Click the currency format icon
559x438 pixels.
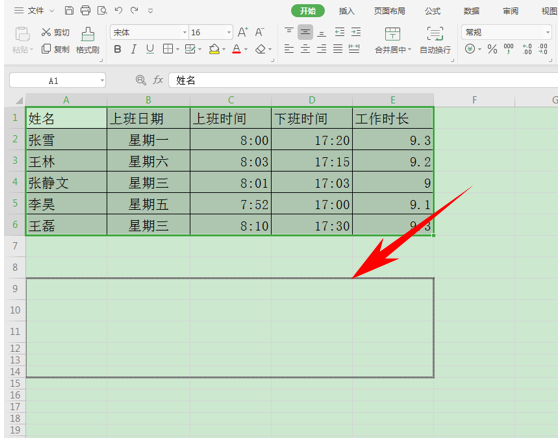click(470, 49)
